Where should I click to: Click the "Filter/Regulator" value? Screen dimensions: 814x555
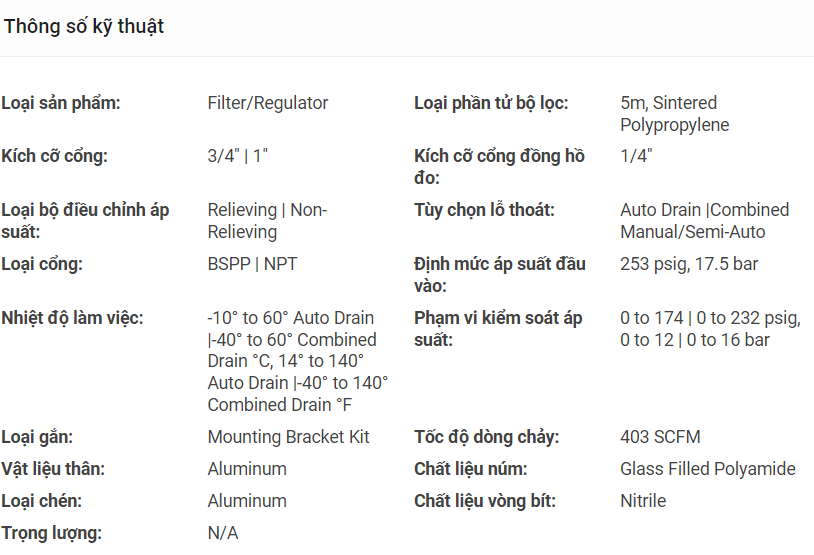[268, 103]
